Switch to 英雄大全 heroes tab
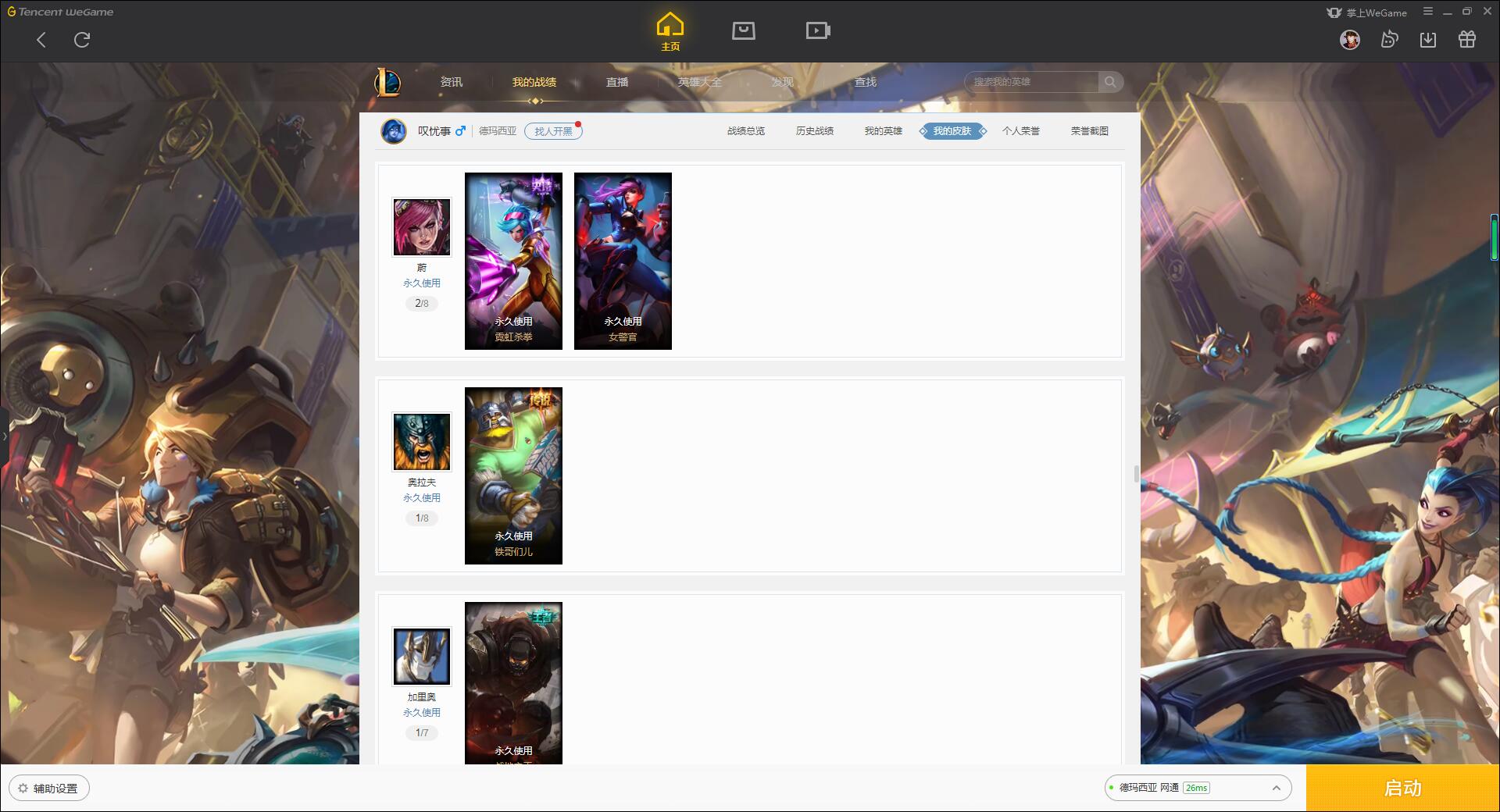This screenshot has width=1500, height=812. pyautogui.click(x=700, y=82)
